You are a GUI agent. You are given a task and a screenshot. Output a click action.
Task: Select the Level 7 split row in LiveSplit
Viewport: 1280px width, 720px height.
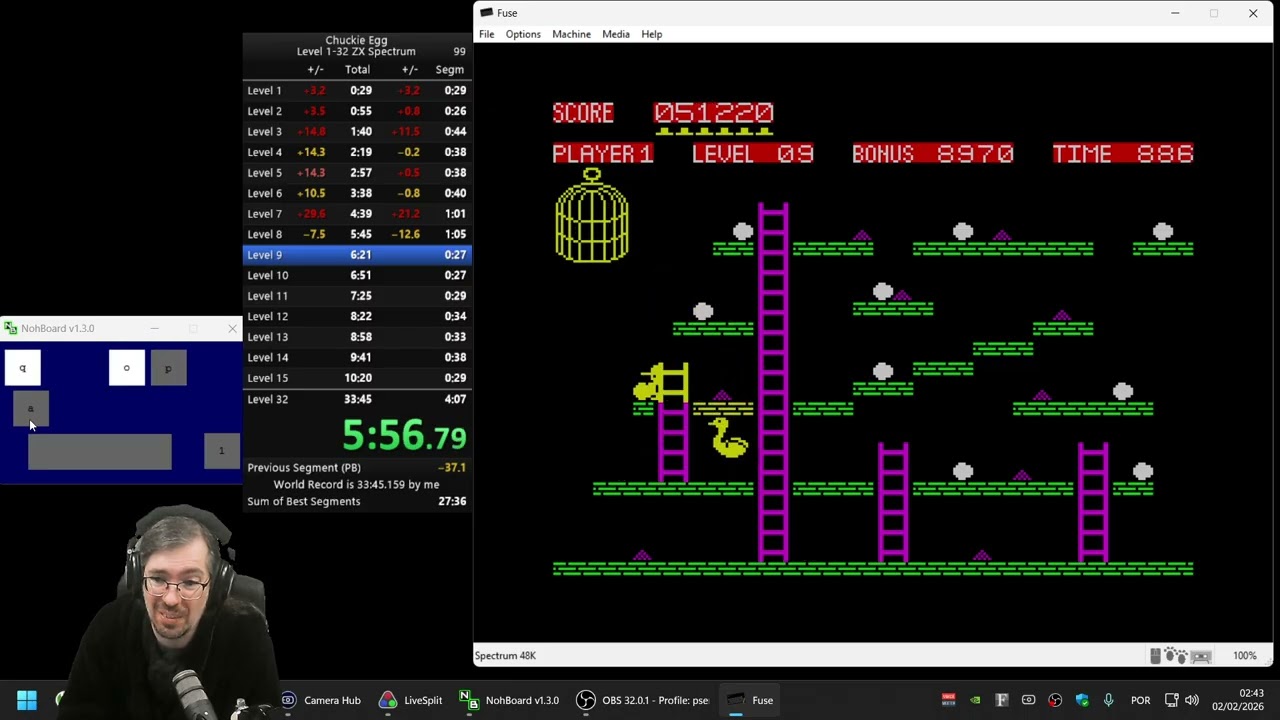pos(357,213)
